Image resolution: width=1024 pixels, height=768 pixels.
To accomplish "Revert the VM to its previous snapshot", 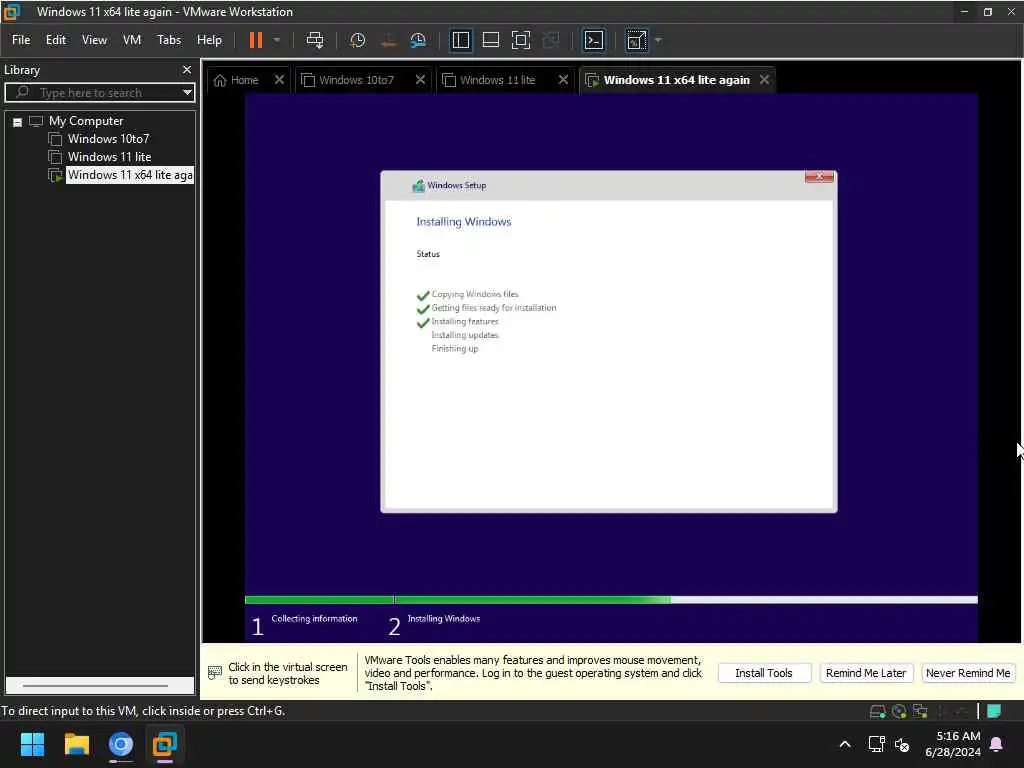I will click(388, 40).
